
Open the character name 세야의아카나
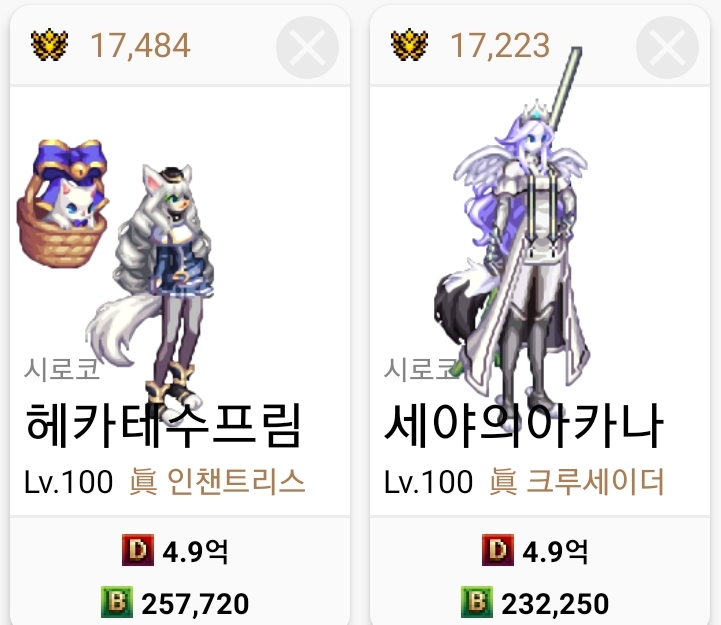click(524, 425)
